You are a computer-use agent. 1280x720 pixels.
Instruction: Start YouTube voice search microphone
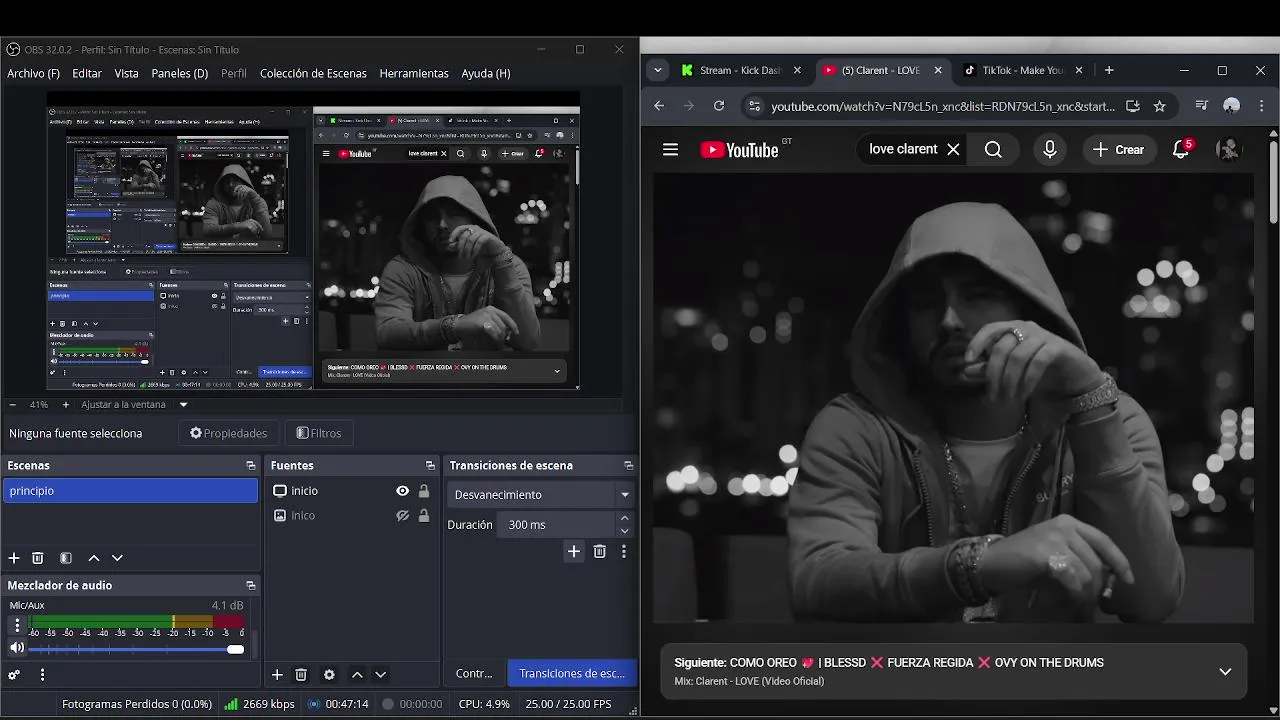(1050, 149)
